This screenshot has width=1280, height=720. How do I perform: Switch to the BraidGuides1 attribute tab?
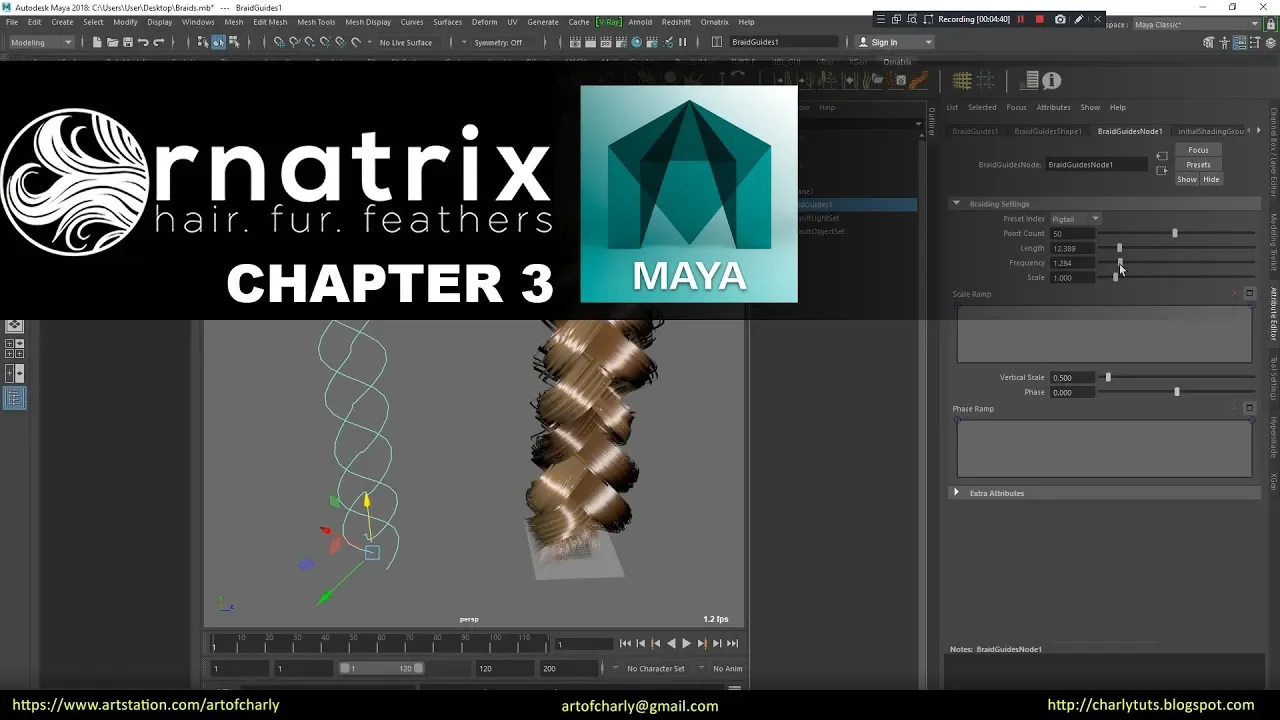pyautogui.click(x=974, y=131)
